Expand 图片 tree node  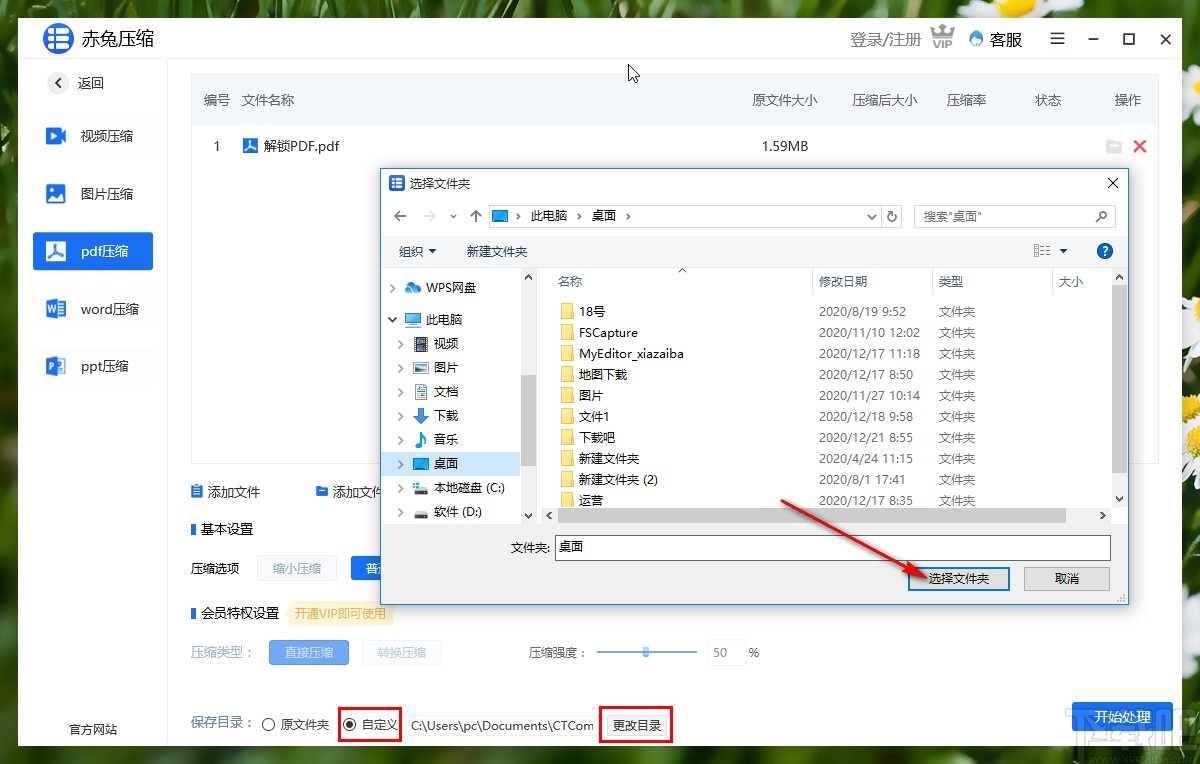pos(401,368)
